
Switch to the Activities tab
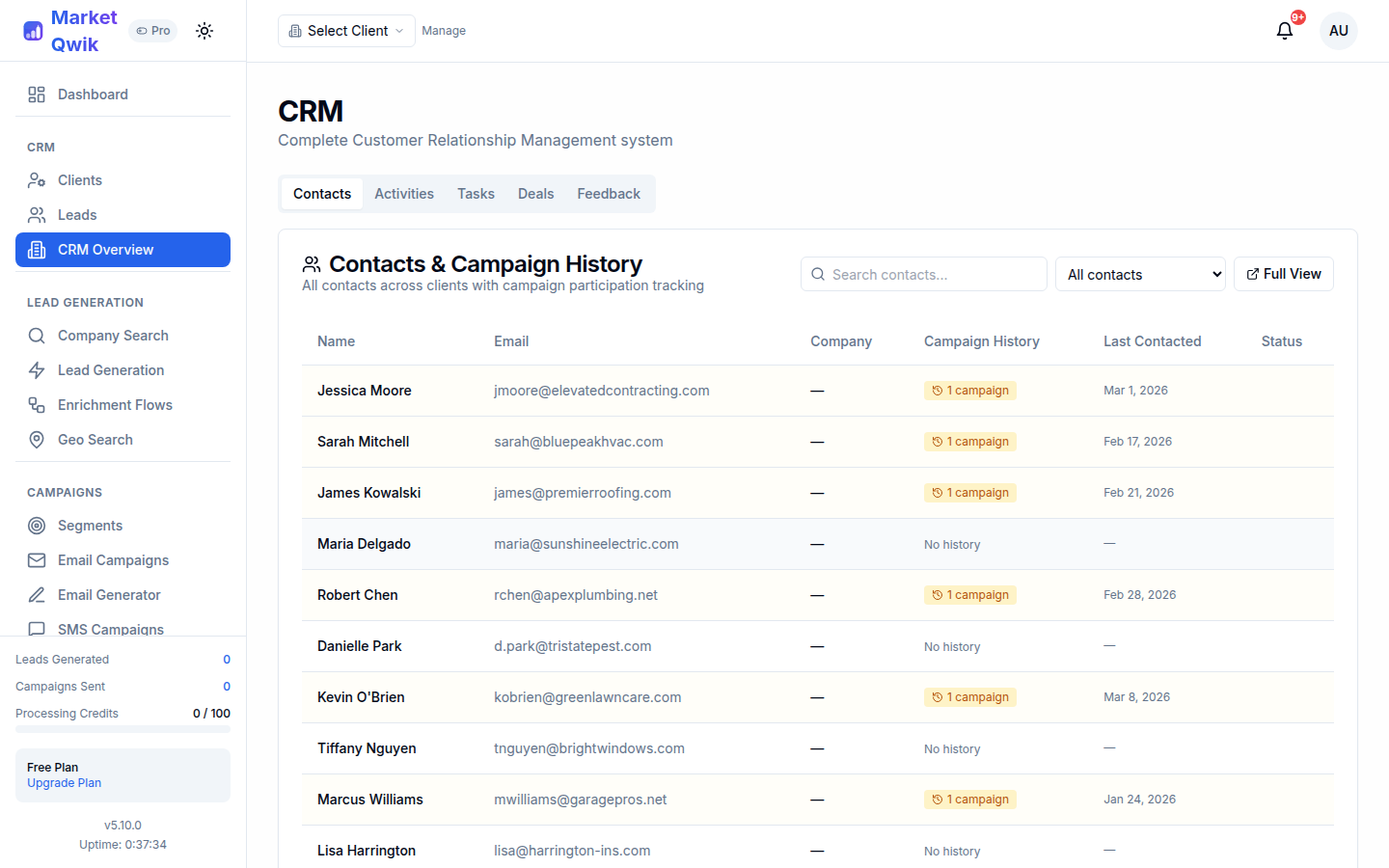(404, 193)
